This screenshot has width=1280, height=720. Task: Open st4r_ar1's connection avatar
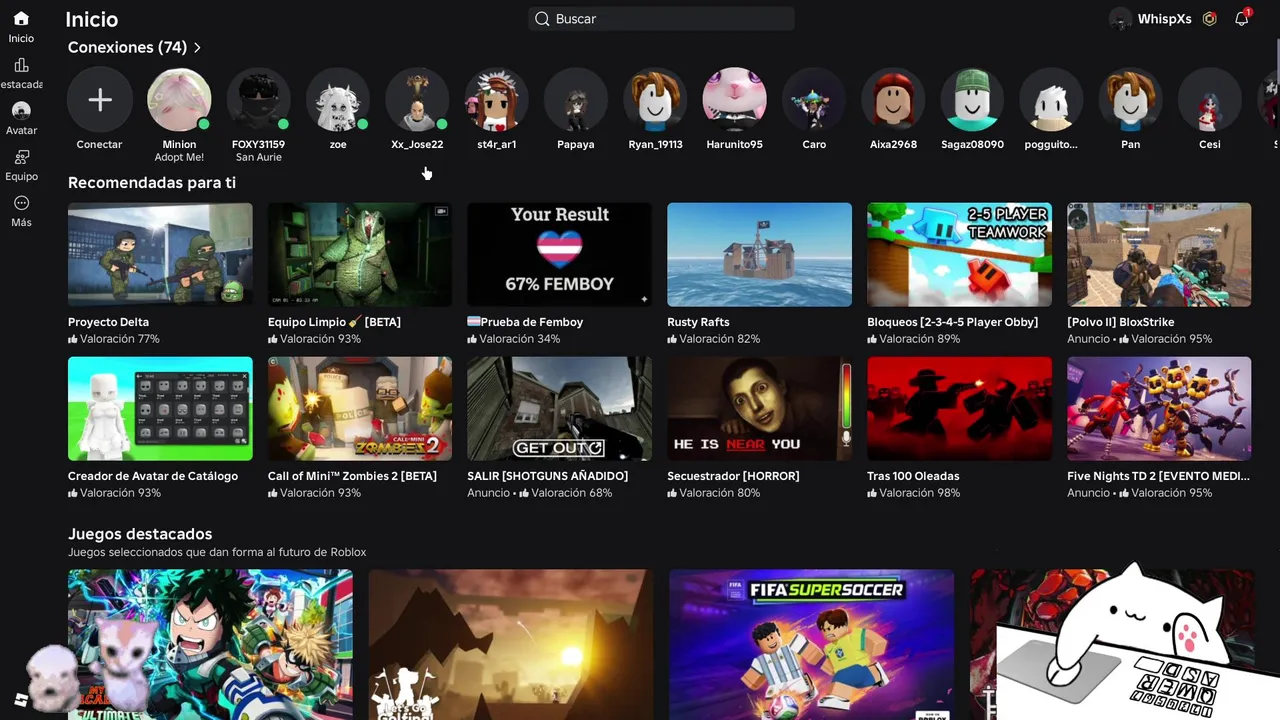pyautogui.click(x=497, y=100)
